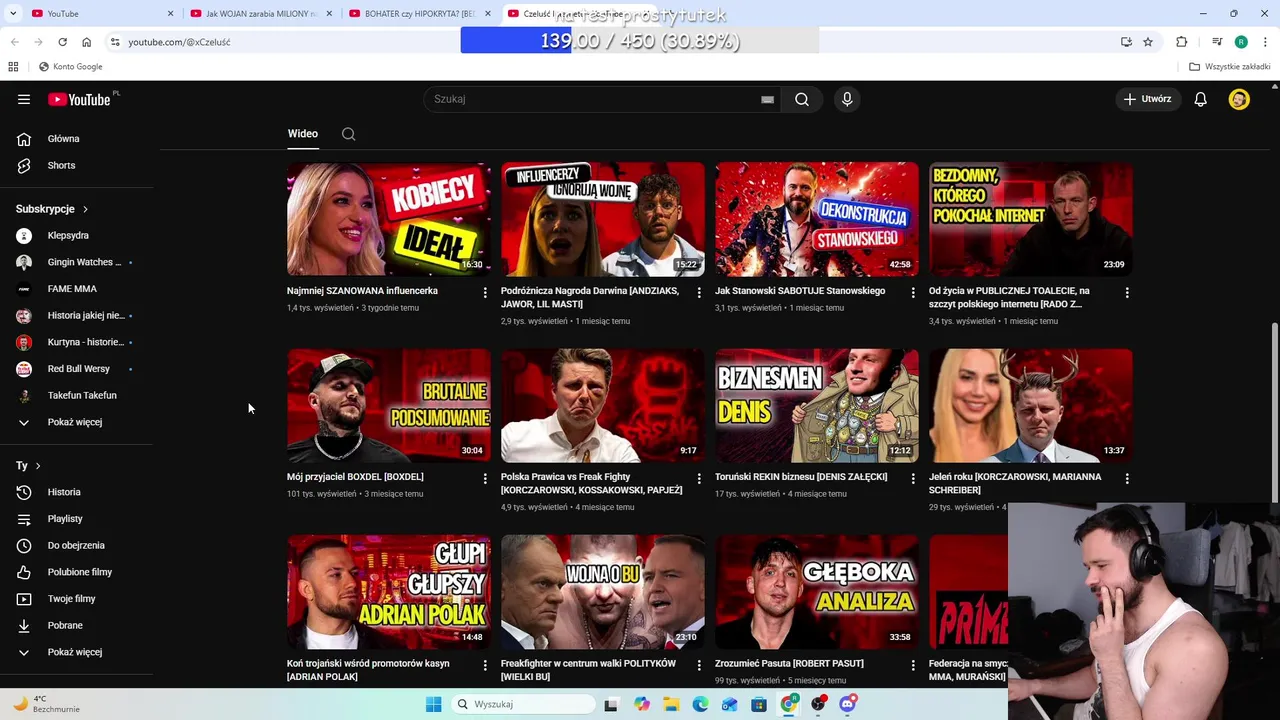Click the search magnifier button
This screenshot has width=1280, height=720.
click(802, 99)
